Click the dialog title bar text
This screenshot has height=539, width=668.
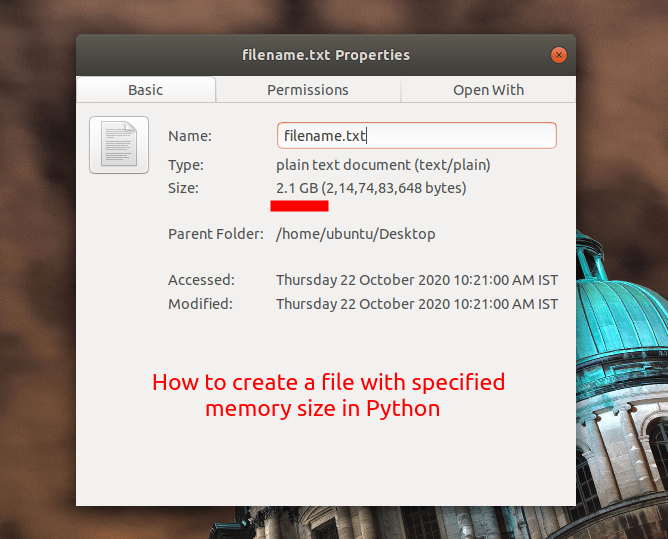(325, 55)
